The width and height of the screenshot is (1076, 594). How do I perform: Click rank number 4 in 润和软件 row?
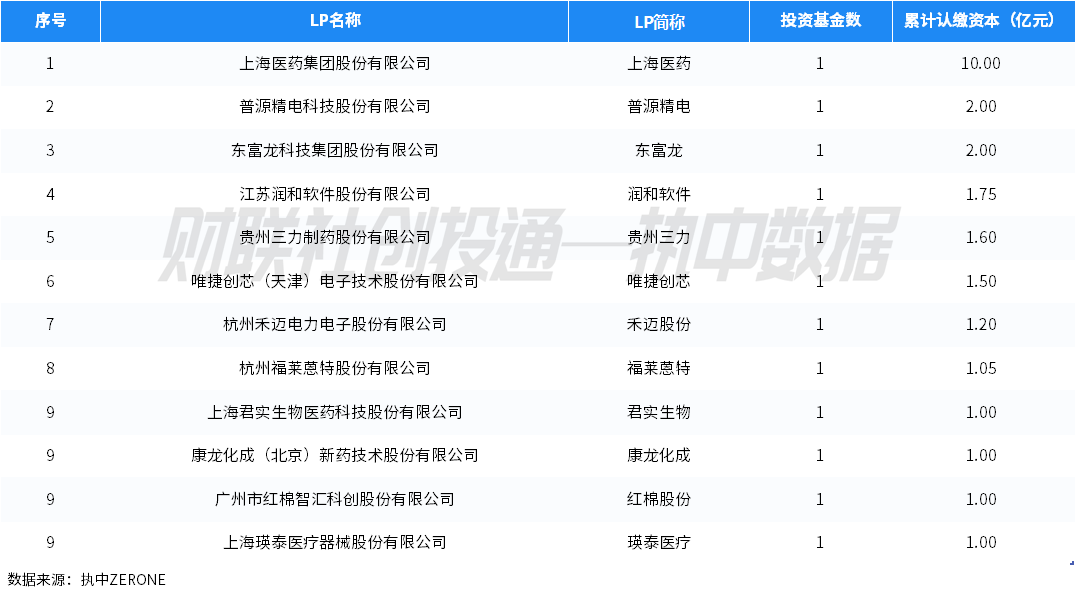click(x=50, y=195)
